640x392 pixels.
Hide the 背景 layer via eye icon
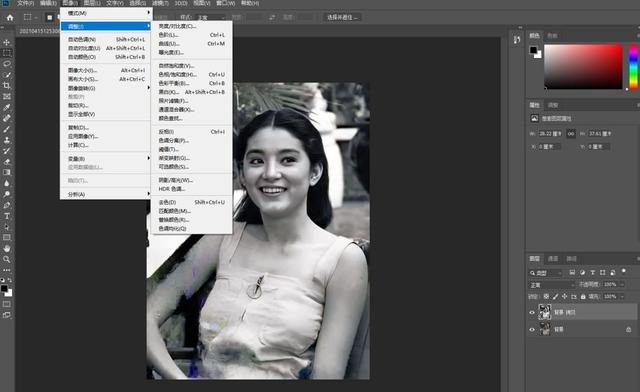click(532, 330)
